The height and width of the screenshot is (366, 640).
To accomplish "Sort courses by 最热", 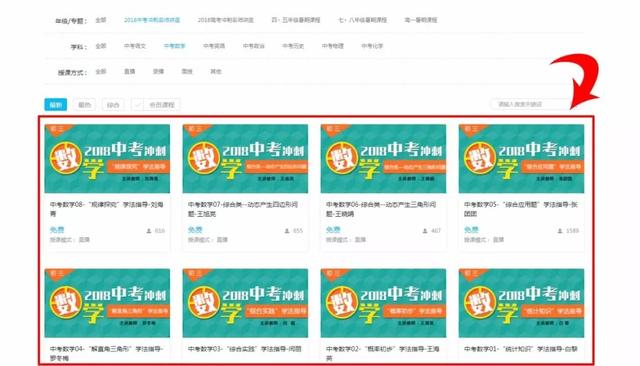I will click(x=84, y=105).
